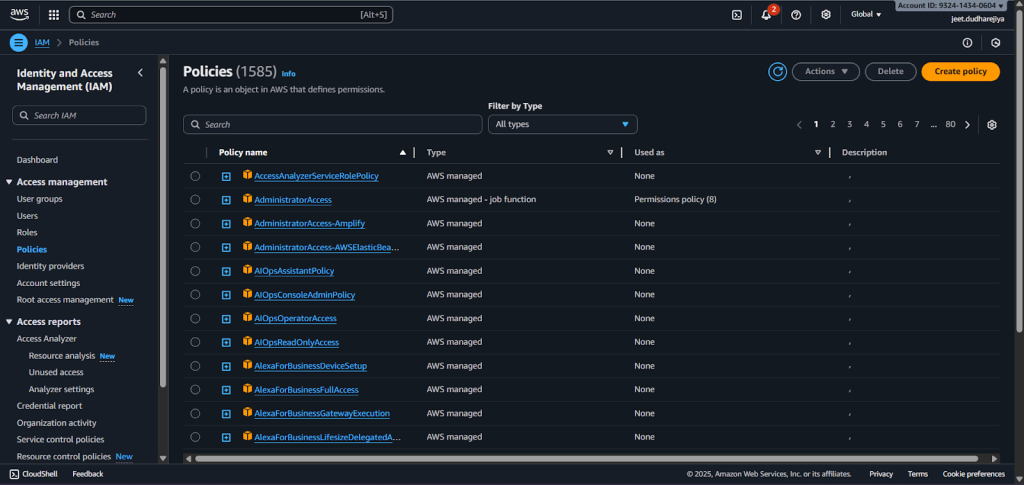This screenshot has width=1024, height=485.
Task: Select the AlexaForBusinessDeviceSetup radio button
Action: pos(195,366)
